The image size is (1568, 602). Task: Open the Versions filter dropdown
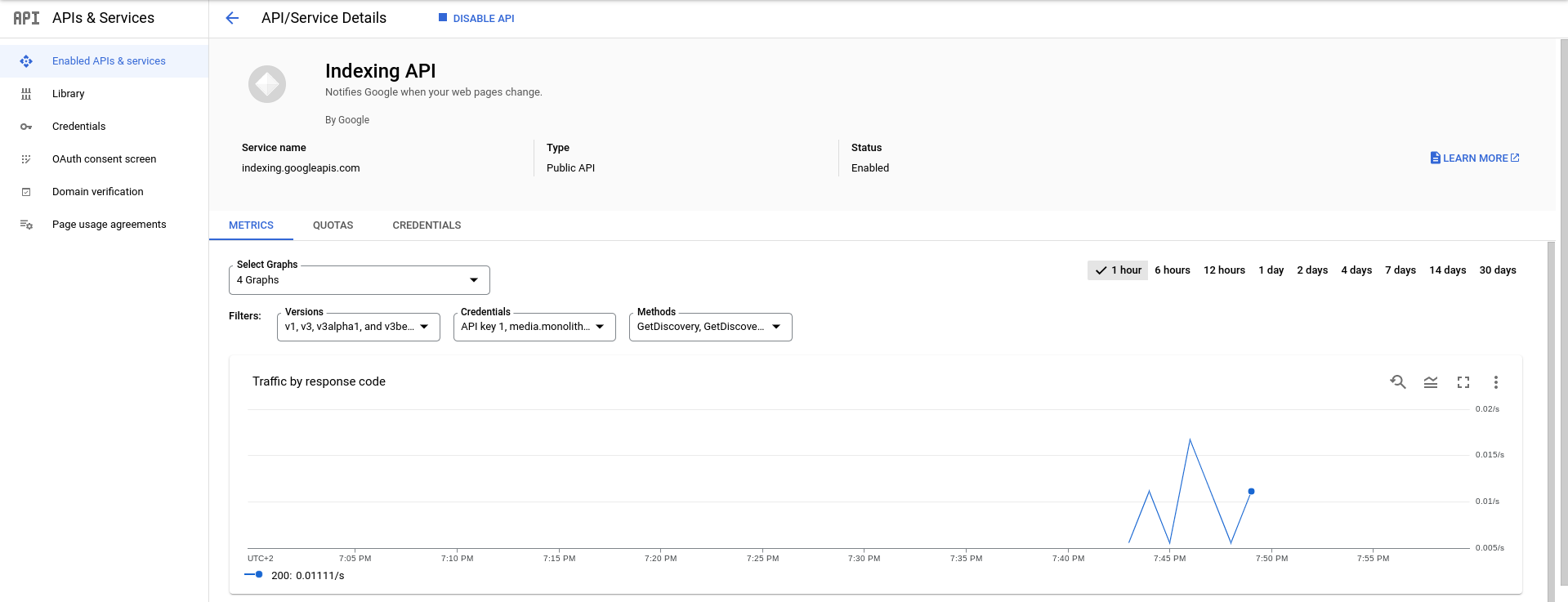coord(358,327)
